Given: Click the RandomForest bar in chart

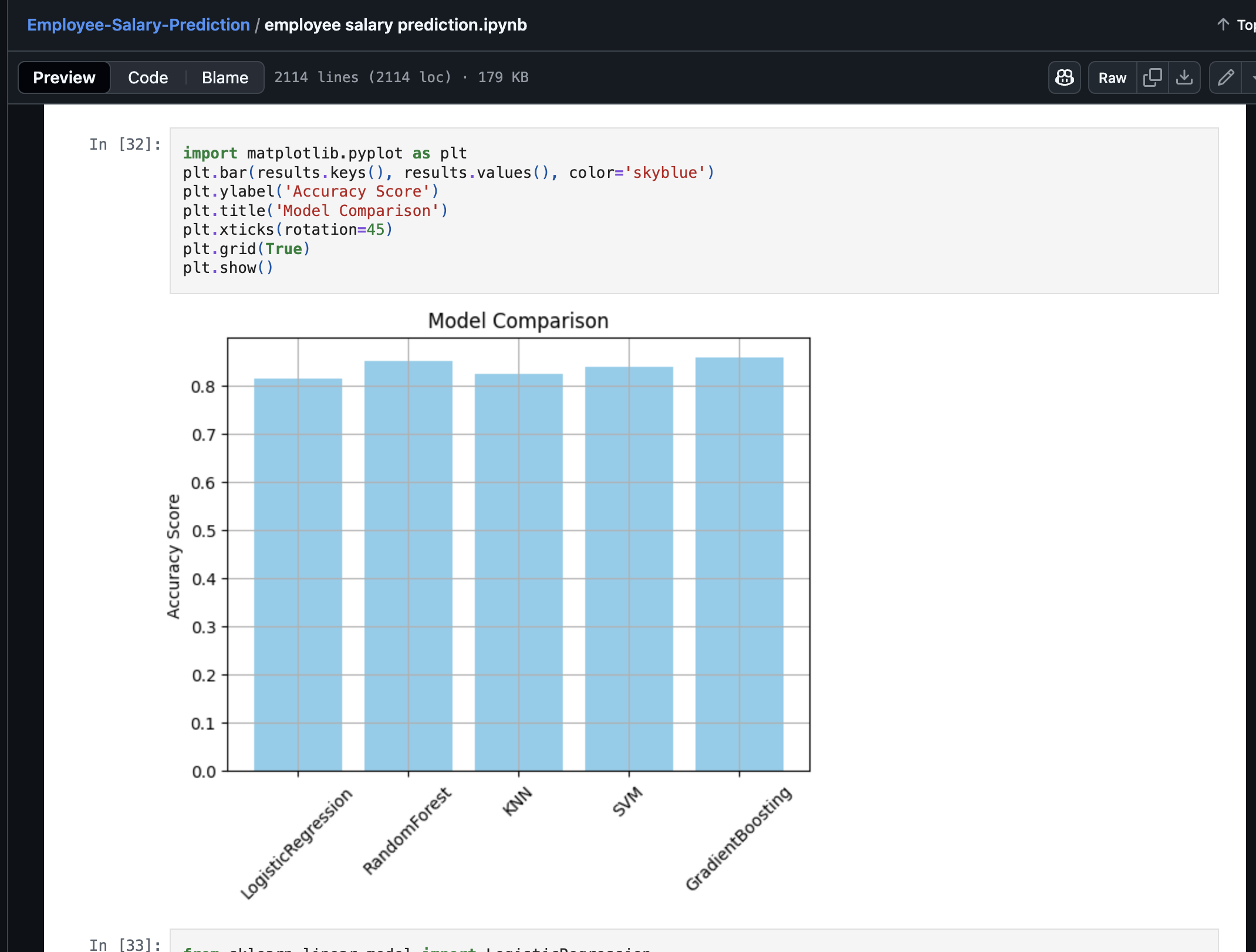Looking at the screenshot, I should pyautogui.click(x=408, y=566).
